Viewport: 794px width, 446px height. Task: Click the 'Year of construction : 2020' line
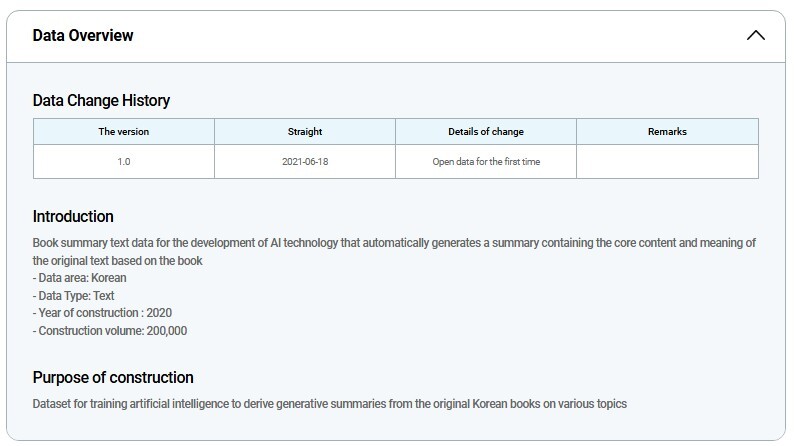pos(102,313)
